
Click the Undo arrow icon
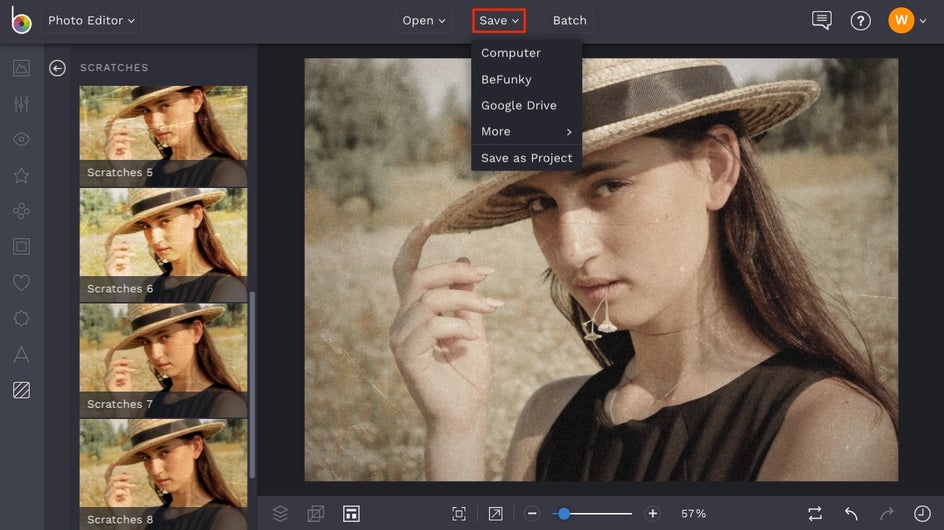point(851,513)
